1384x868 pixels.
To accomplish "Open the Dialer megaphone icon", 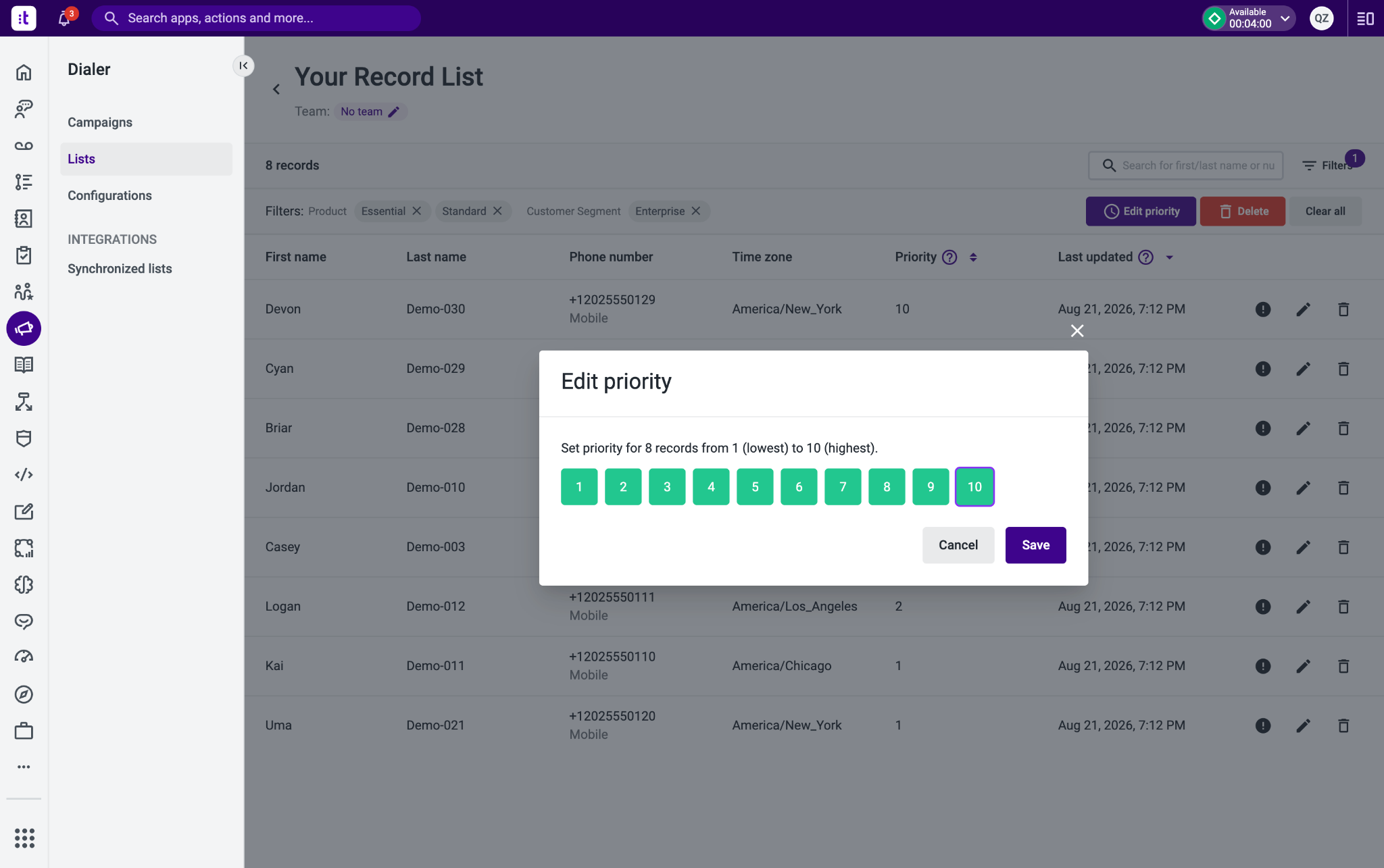I will pyautogui.click(x=24, y=328).
